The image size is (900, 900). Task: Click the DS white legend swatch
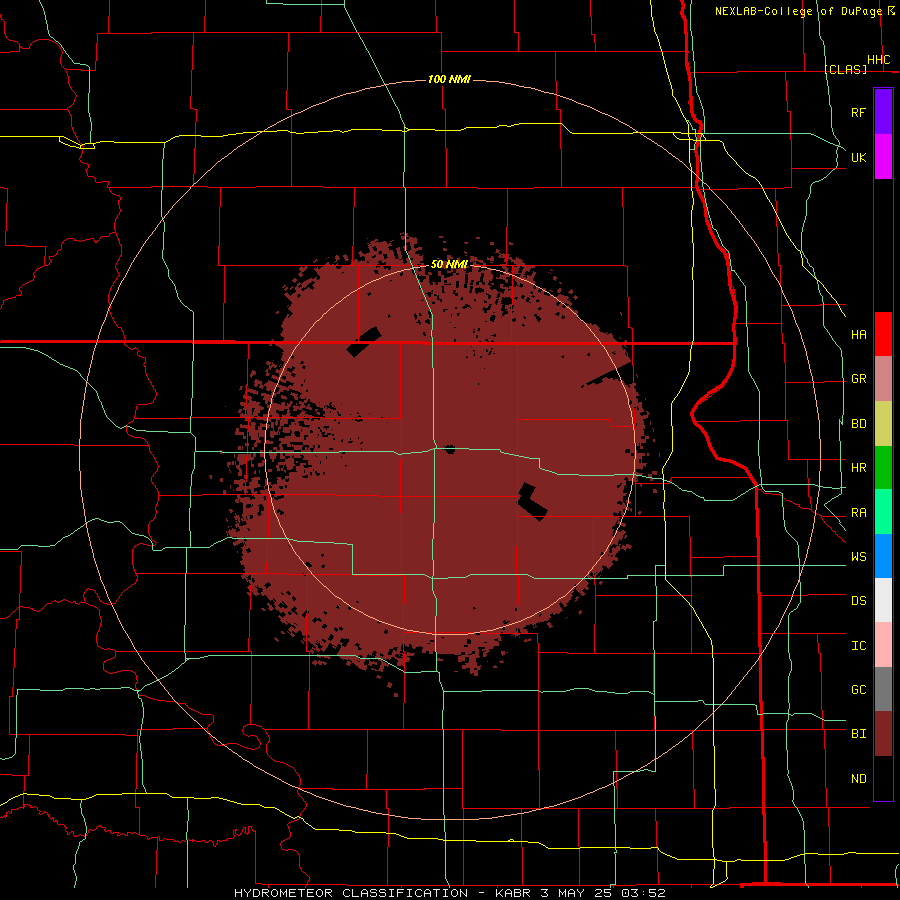(883, 600)
